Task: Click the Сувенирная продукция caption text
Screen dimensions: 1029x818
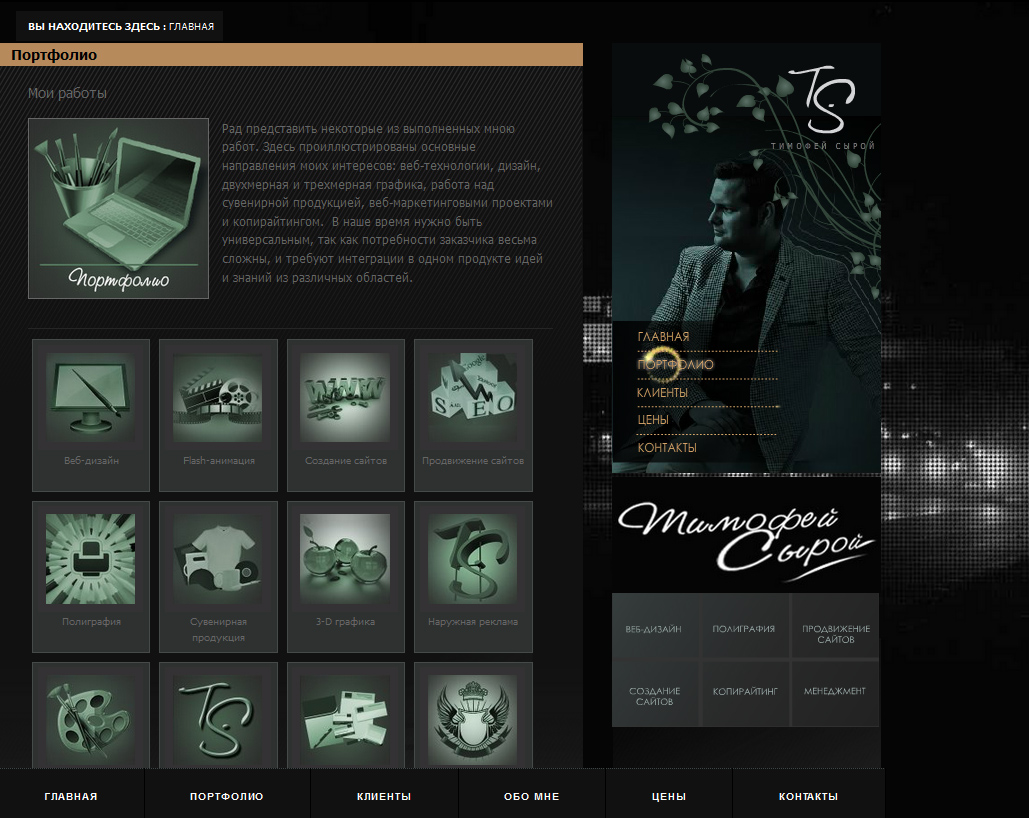Action: (219, 630)
